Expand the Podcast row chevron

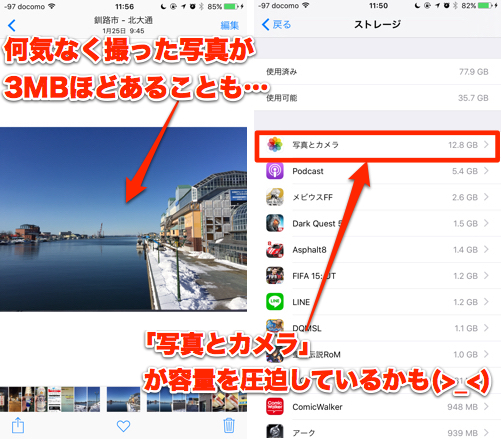(486, 171)
